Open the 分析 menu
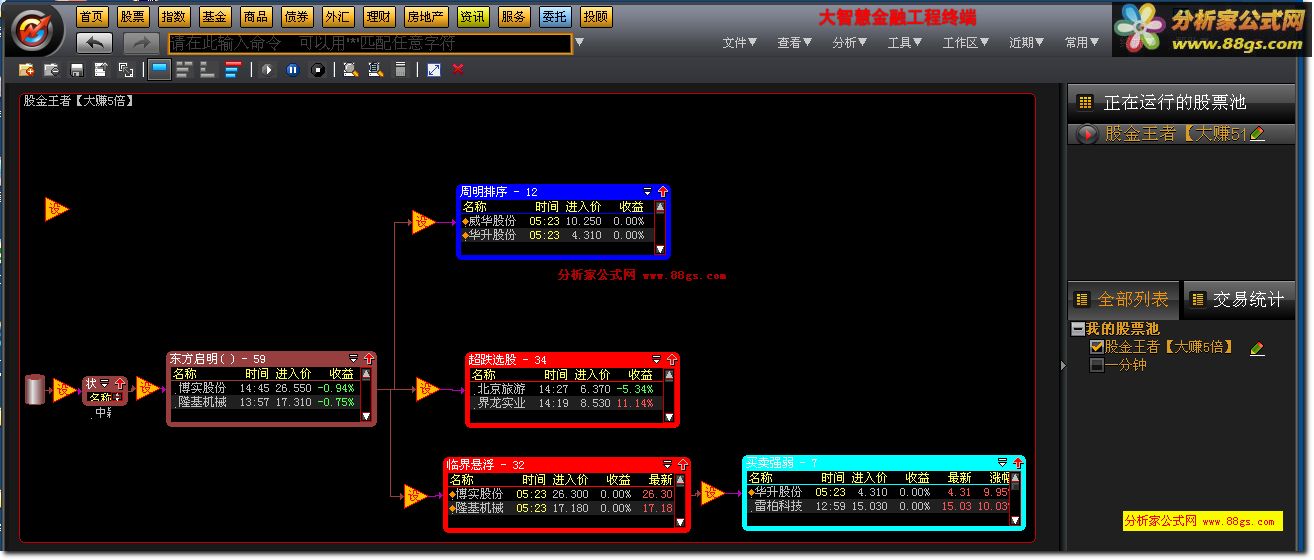The height and width of the screenshot is (560, 1314). pyautogui.click(x=850, y=43)
